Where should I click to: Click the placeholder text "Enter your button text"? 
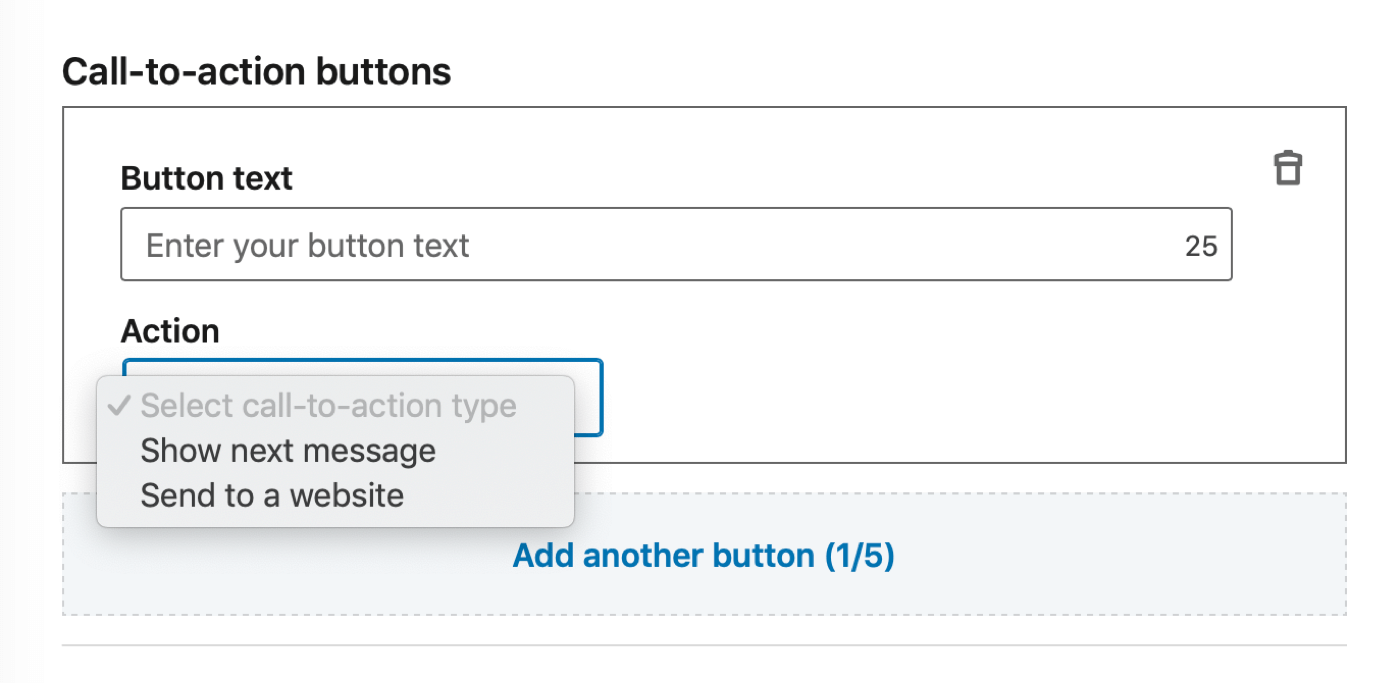tap(307, 245)
